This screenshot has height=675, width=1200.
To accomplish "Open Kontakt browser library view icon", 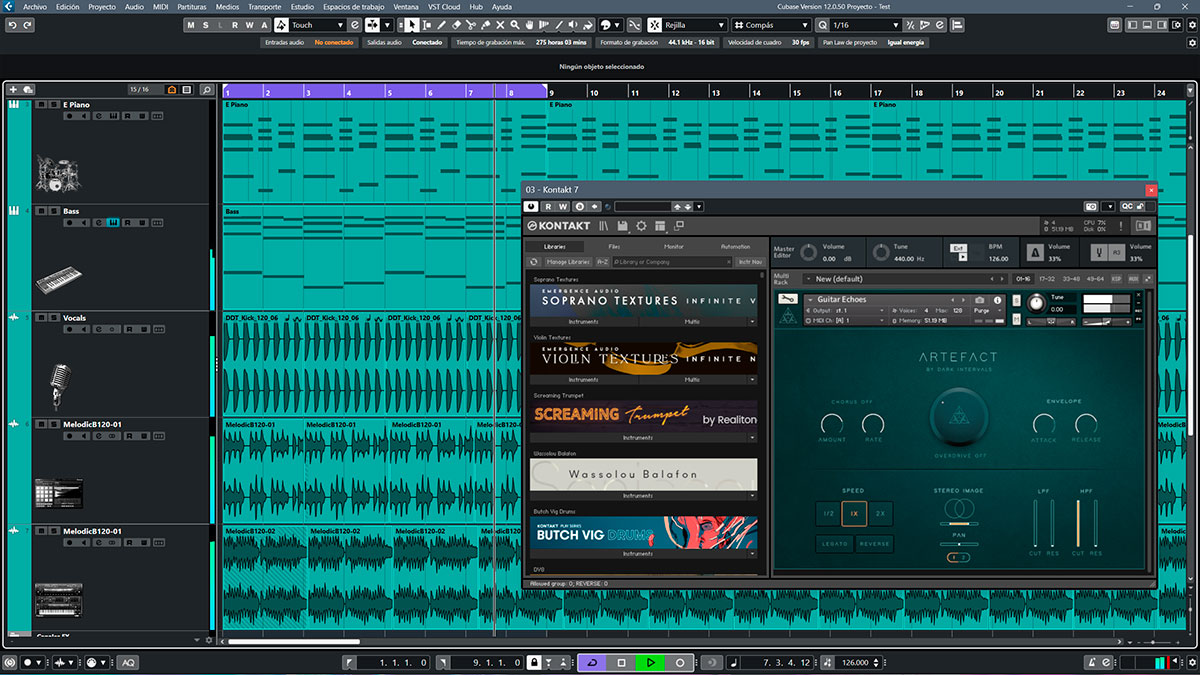I will click(604, 226).
